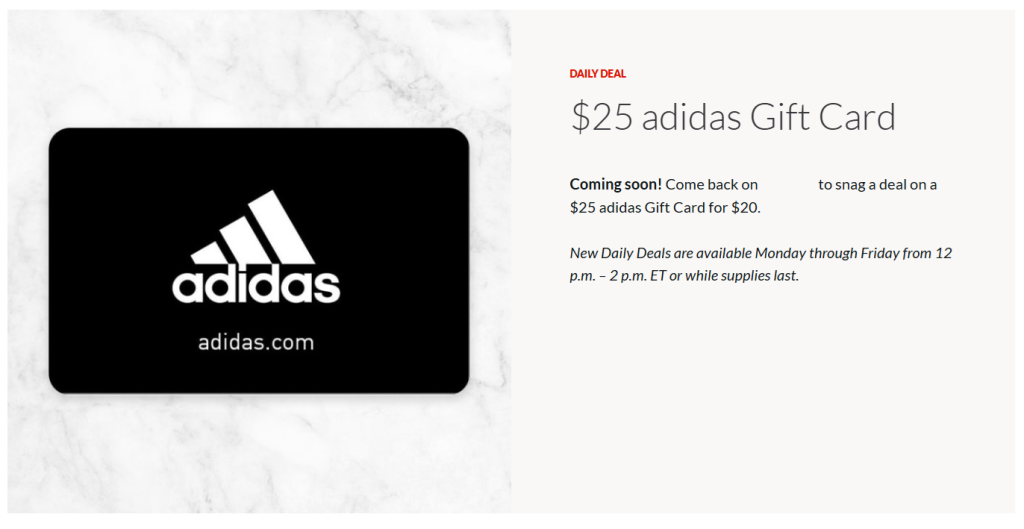Click empty gray panel below the italic note

(x=763, y=398)
